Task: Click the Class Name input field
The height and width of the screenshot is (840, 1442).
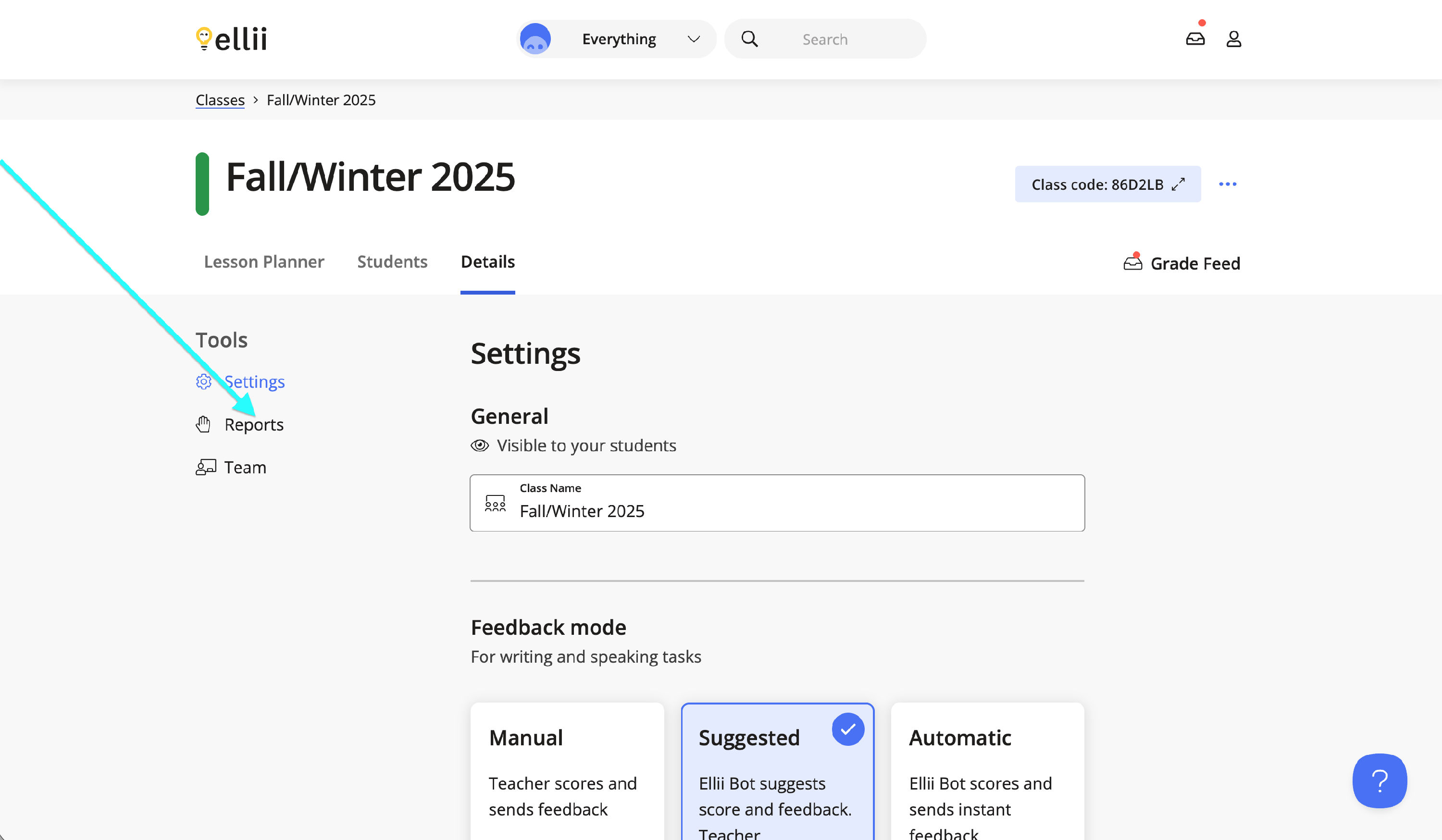Action: tap(776, 503)
